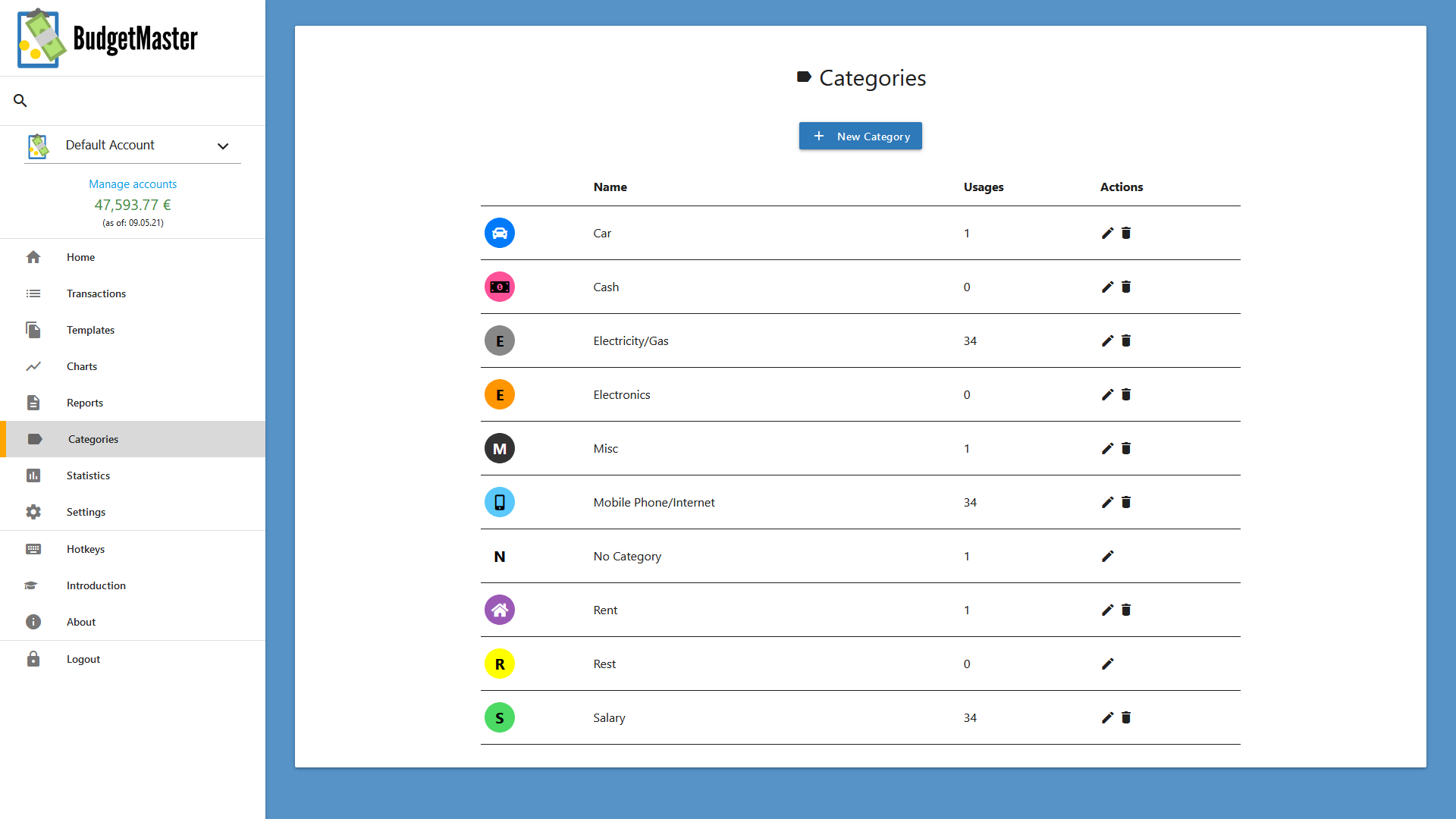This screenshot has height=819, width=1456.
Task: Open Templates in the sidebar
Action: 133,330
